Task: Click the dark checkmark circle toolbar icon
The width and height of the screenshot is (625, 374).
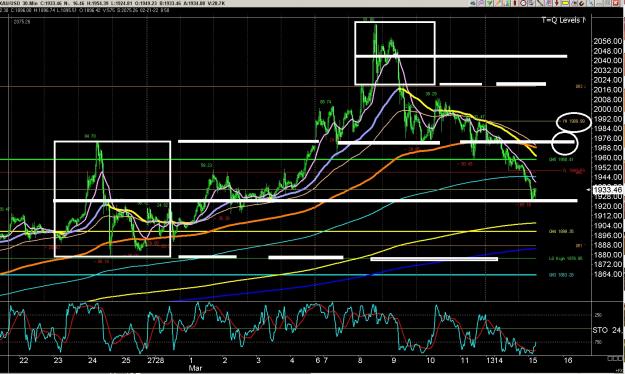Action: click(581, 3)
